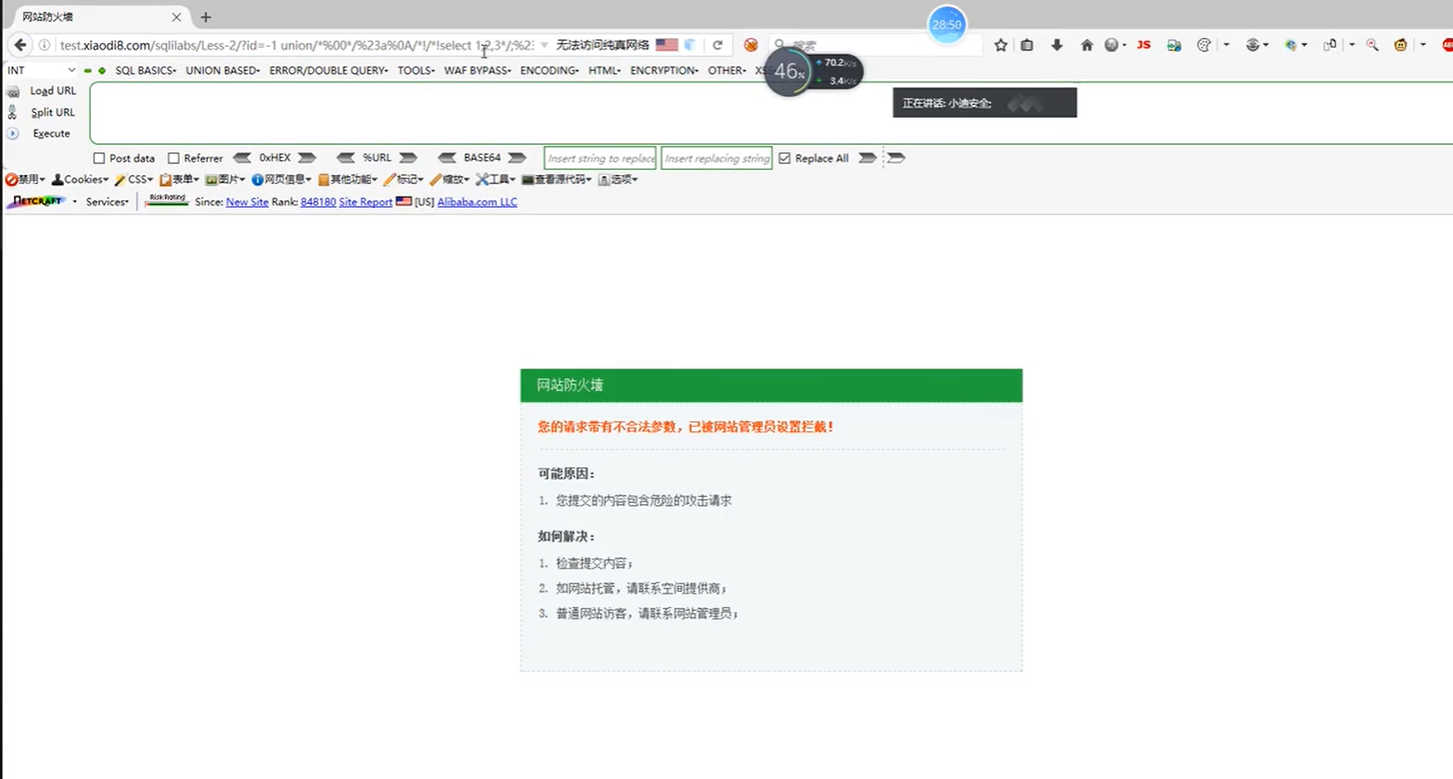The width and height of the screenshot is (1453, 779).
Task: Open the 848180 rank link
Action: pyautogui.click(x=318, y=202)
